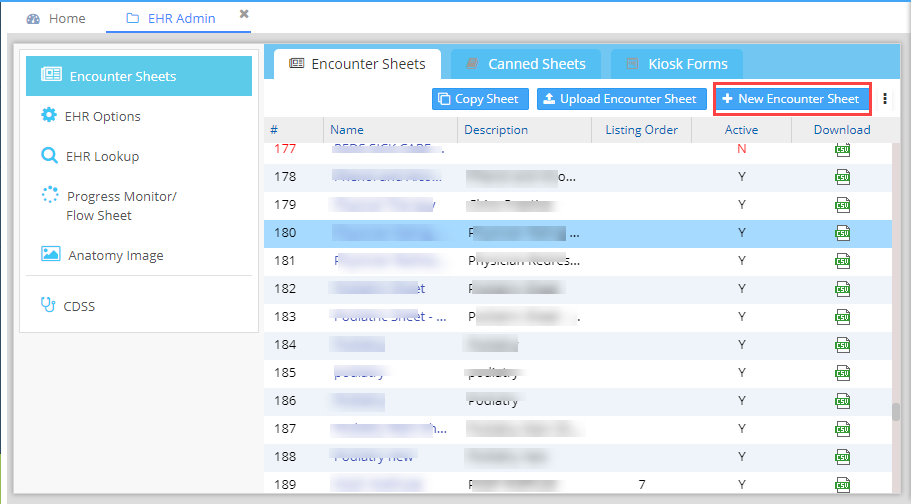This screenshot has width=911, height=504.
Task: Close the EHR Admin tab
Action: 244,14
